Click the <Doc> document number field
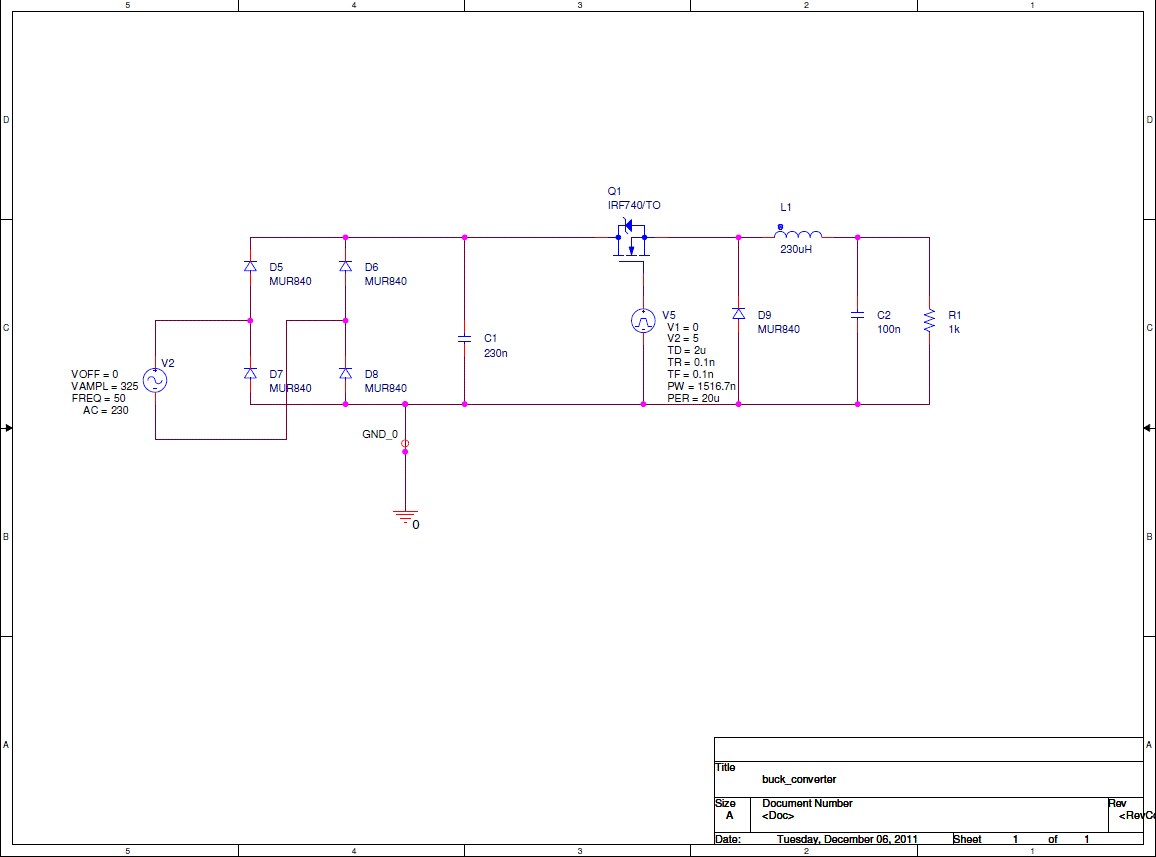This screenshot has height=857, width=1156. pyautogui.click(x=778, y=816)
